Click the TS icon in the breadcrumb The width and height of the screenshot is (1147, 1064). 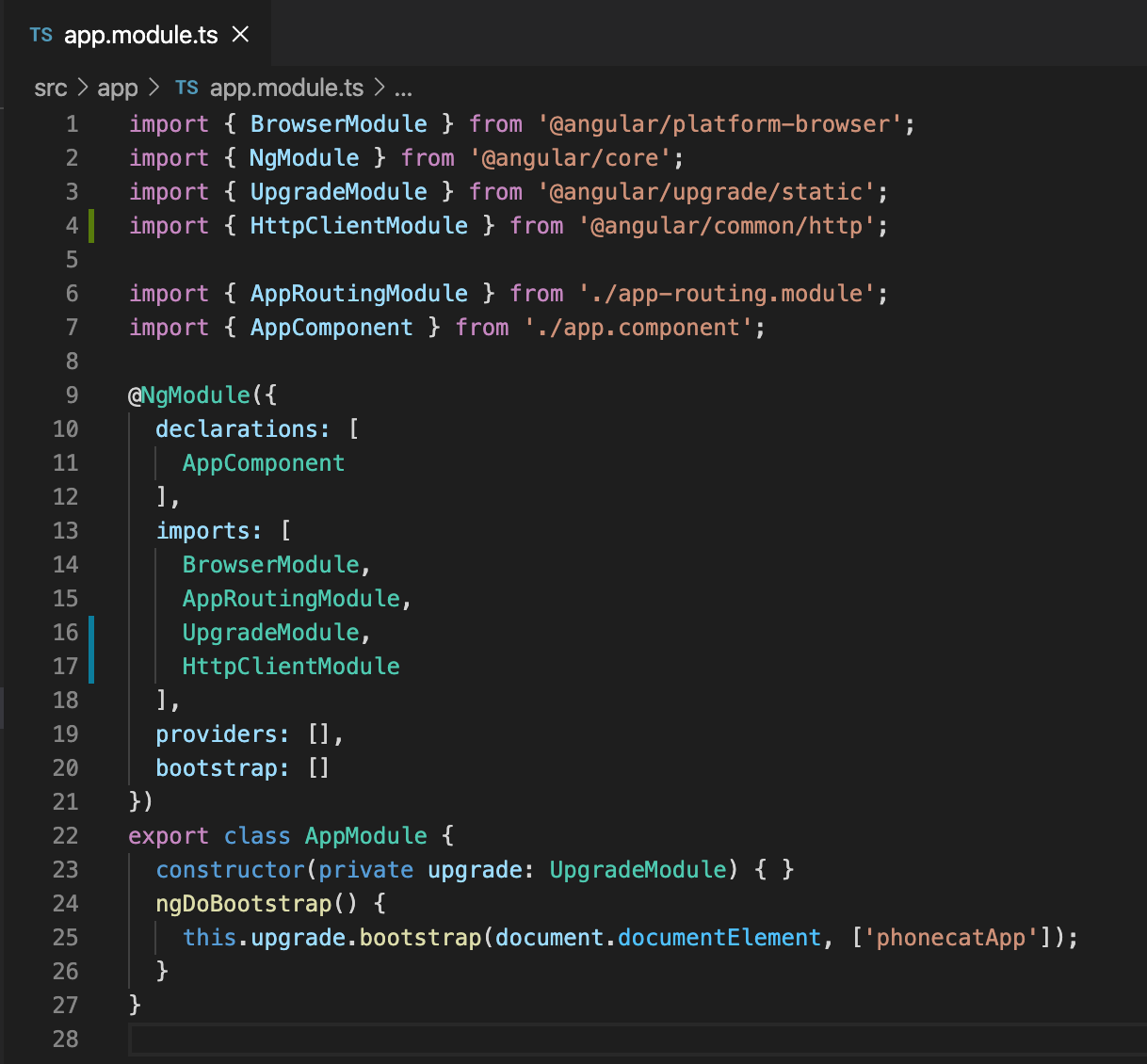point(186,88)
